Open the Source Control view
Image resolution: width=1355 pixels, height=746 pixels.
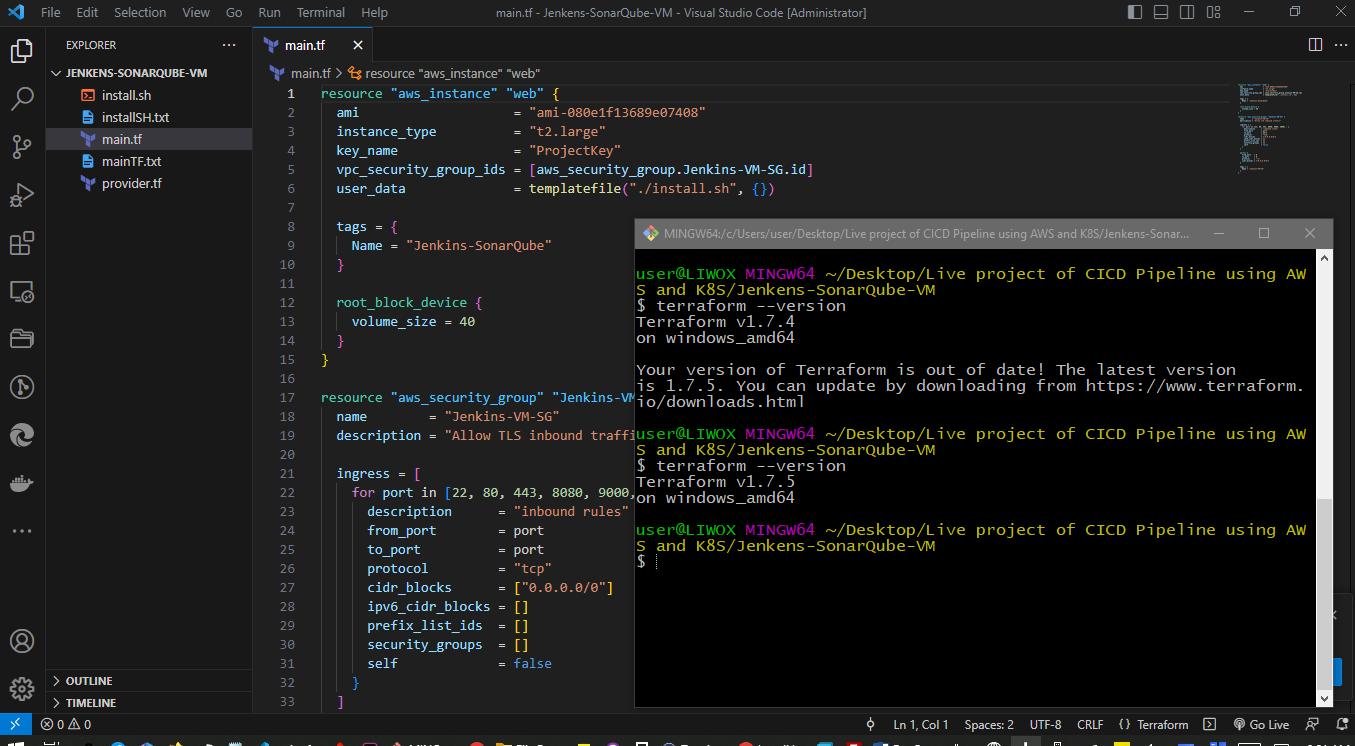[x=22, y=147]
